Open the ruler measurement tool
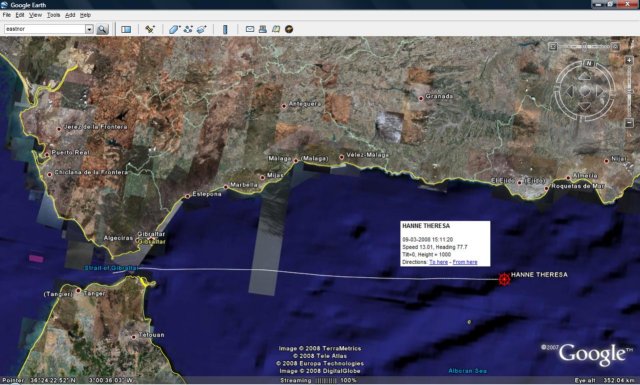 coord(225,29)
